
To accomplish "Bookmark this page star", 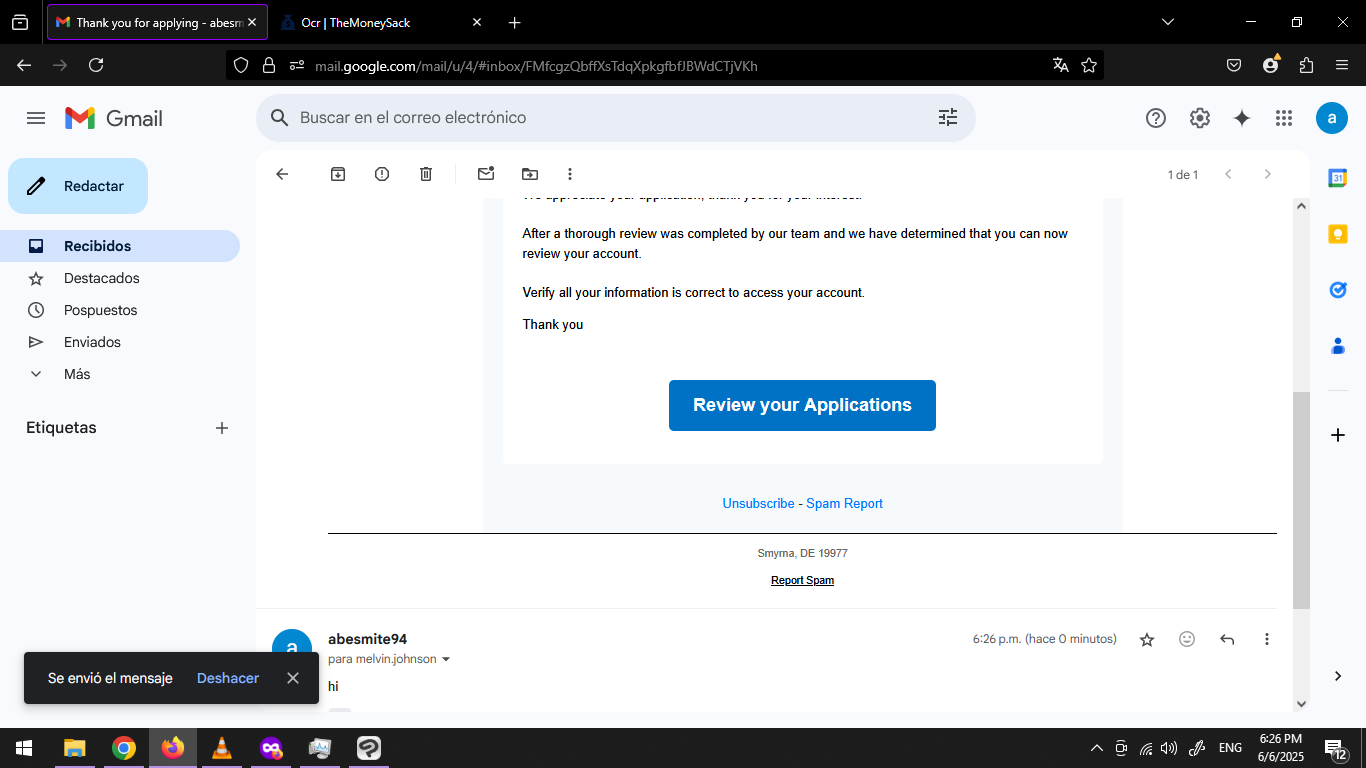I will pos(1089,65).
